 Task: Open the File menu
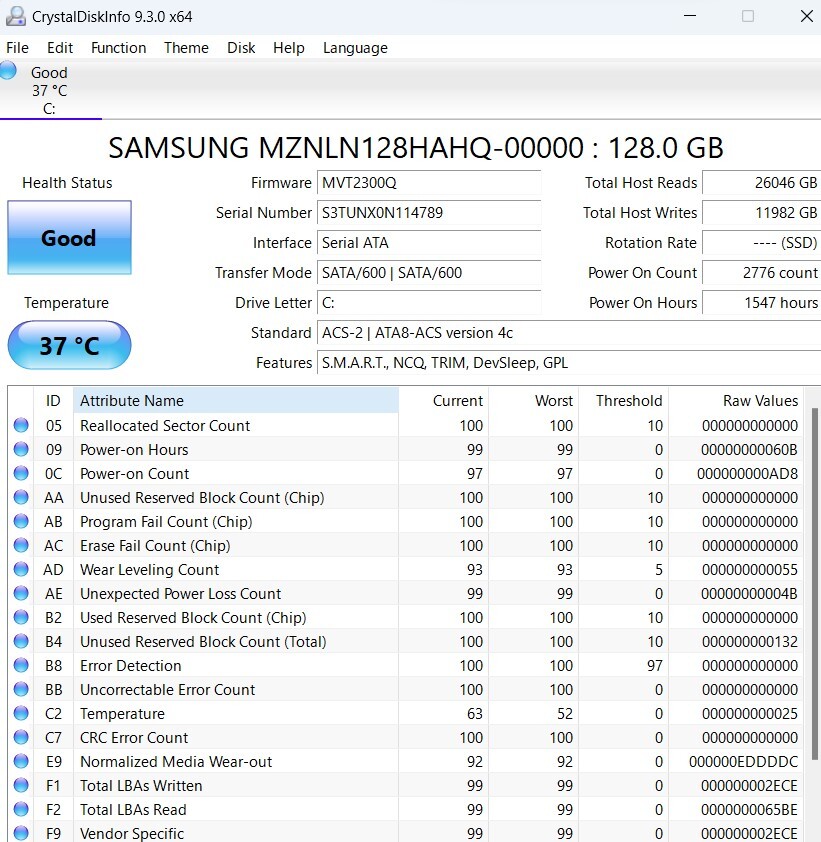[x=17, y=48]
